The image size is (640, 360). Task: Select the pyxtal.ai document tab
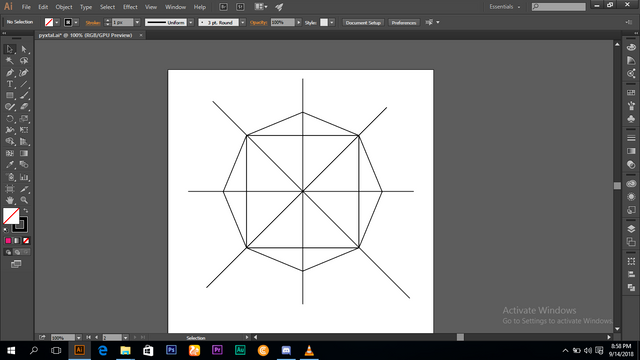(x=85, y=36)
